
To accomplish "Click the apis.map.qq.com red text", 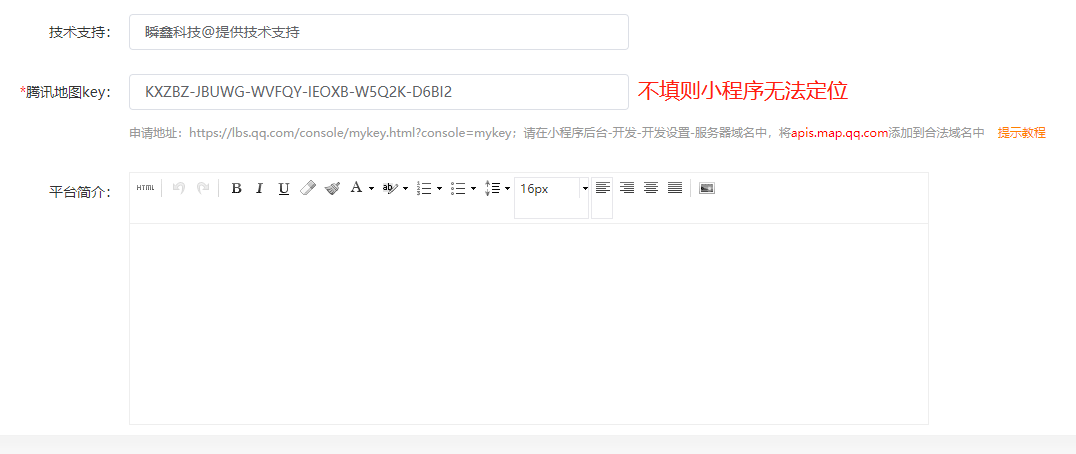I will point(839,133).
